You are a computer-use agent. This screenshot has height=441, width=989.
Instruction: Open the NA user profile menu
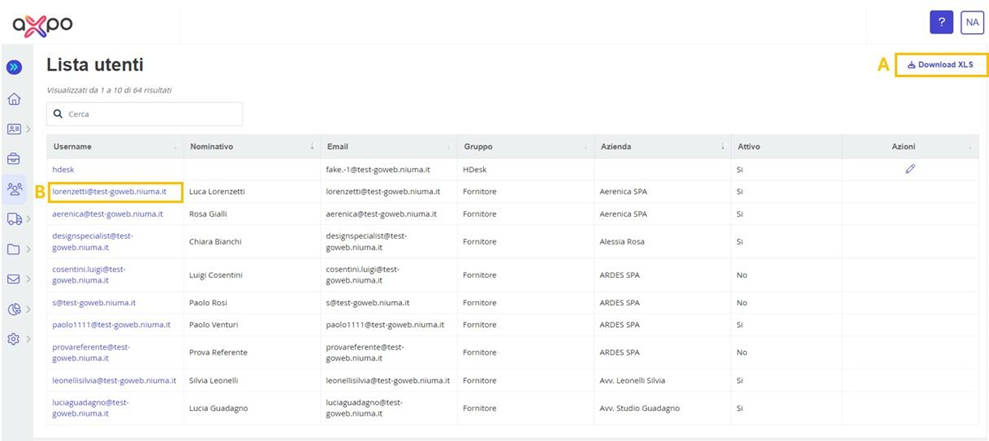[971, 22]
